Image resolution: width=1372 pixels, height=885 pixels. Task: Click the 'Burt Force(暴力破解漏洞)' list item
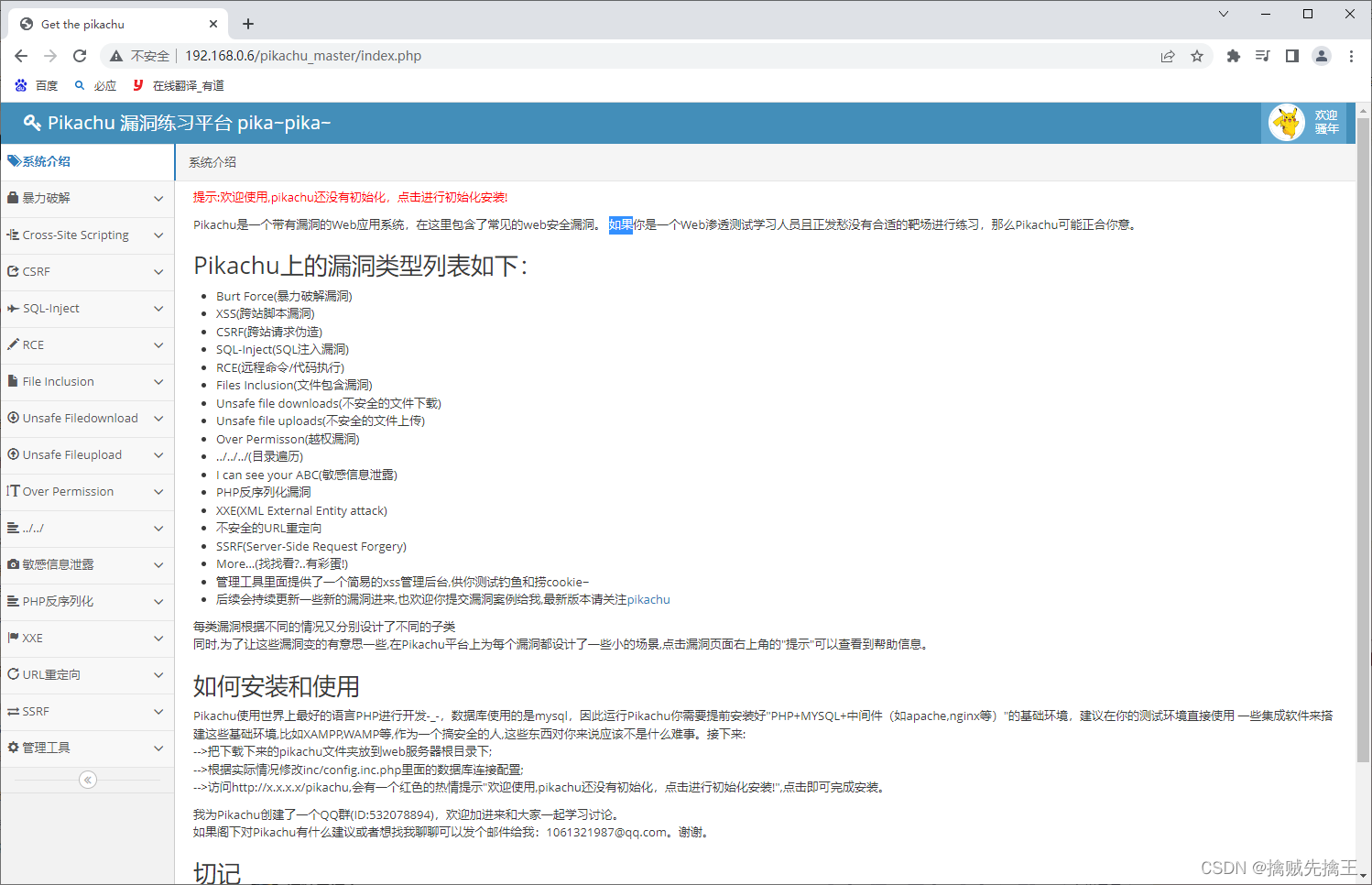tap(284, 296)
